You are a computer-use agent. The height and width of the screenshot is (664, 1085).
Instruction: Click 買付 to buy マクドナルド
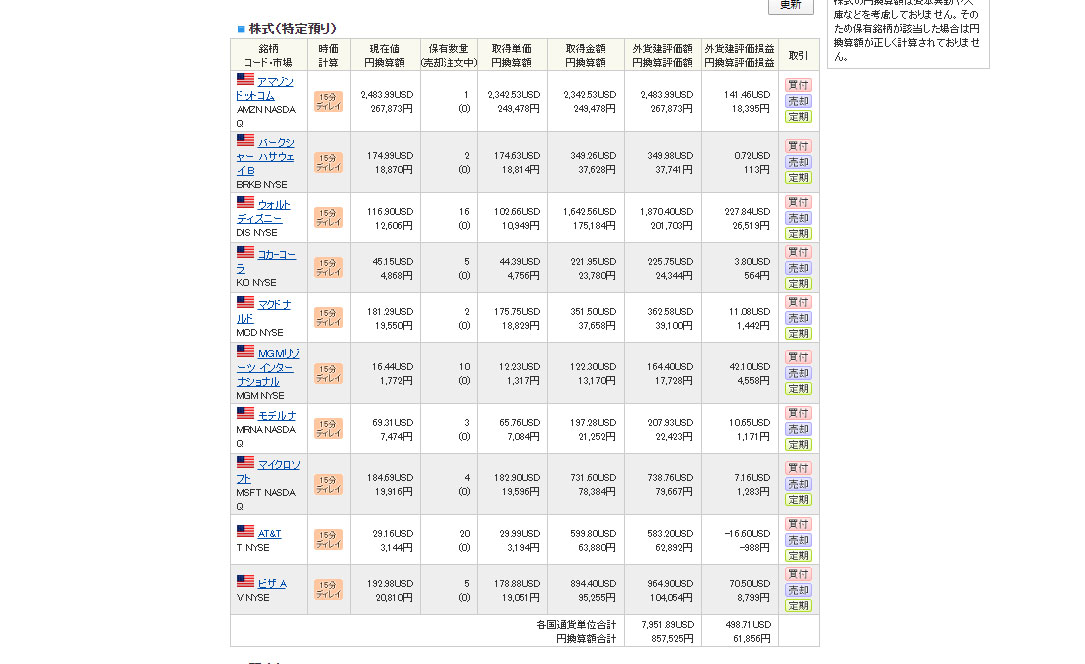coord(798,302)
